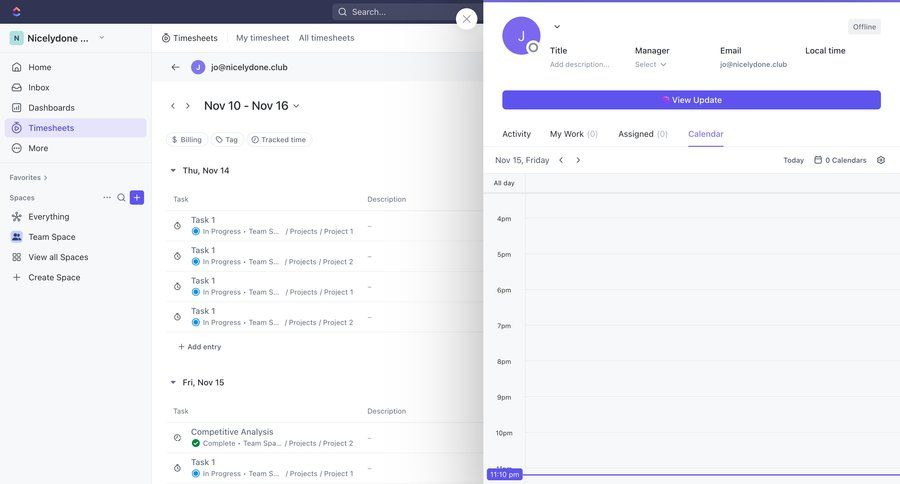Go to next day in calendar
Screen dimensions: 900x484
(x=578, y=160)
